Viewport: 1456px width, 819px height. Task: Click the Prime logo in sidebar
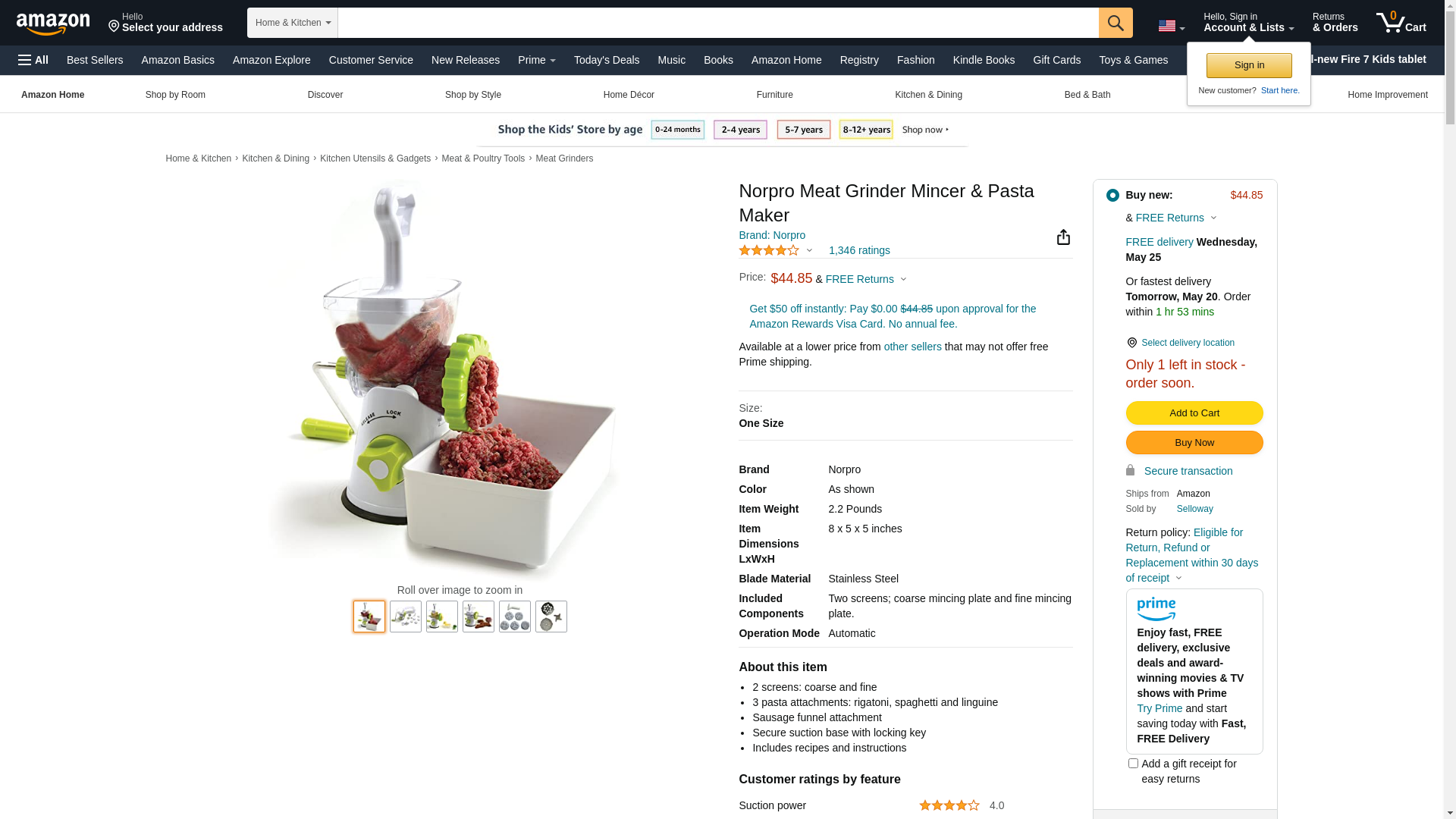(x=1156, y=609)
